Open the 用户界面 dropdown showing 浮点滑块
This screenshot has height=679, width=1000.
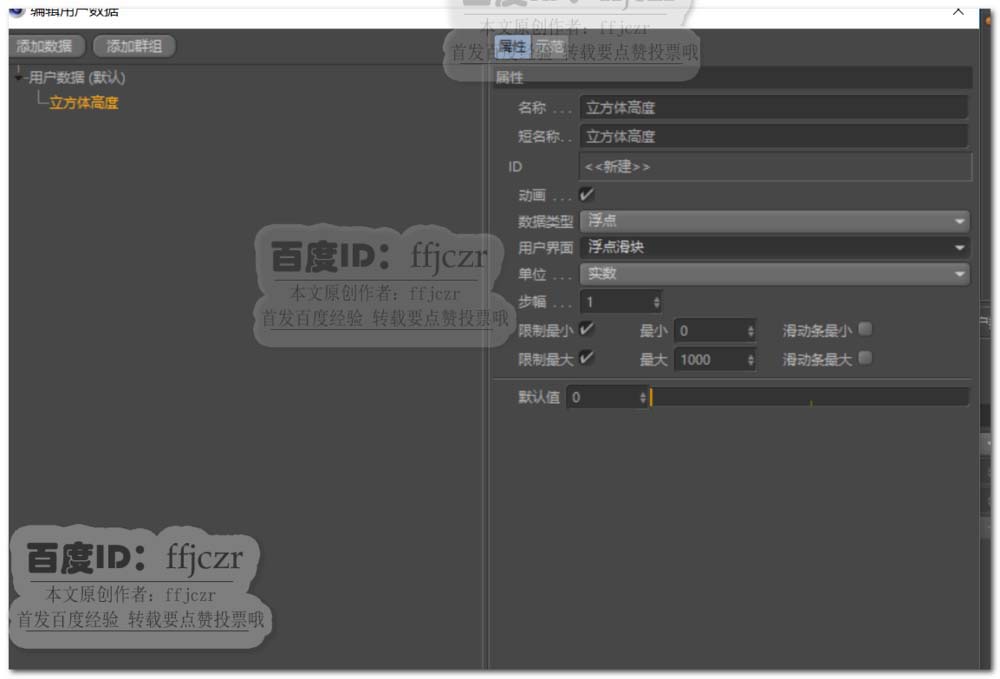click(x=774, y=247)
